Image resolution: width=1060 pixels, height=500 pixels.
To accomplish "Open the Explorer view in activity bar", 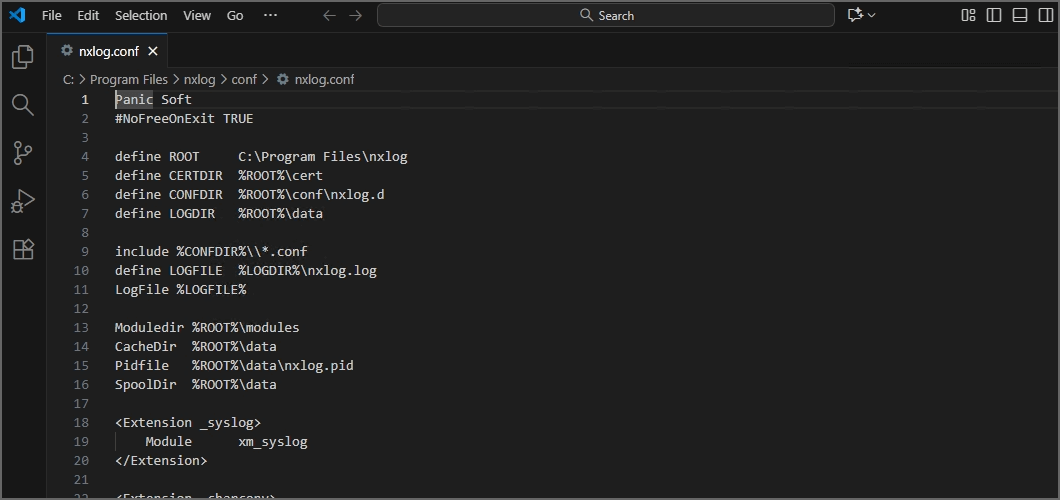I will 22,57.
